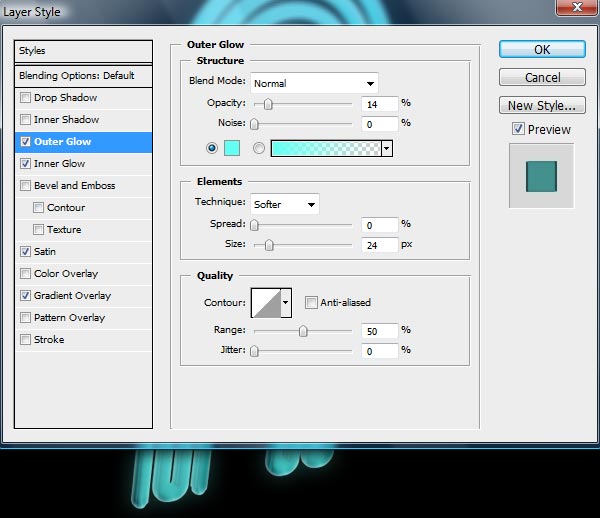
Task: Select the gradient radio button
Action: click(x=259, y=148)
